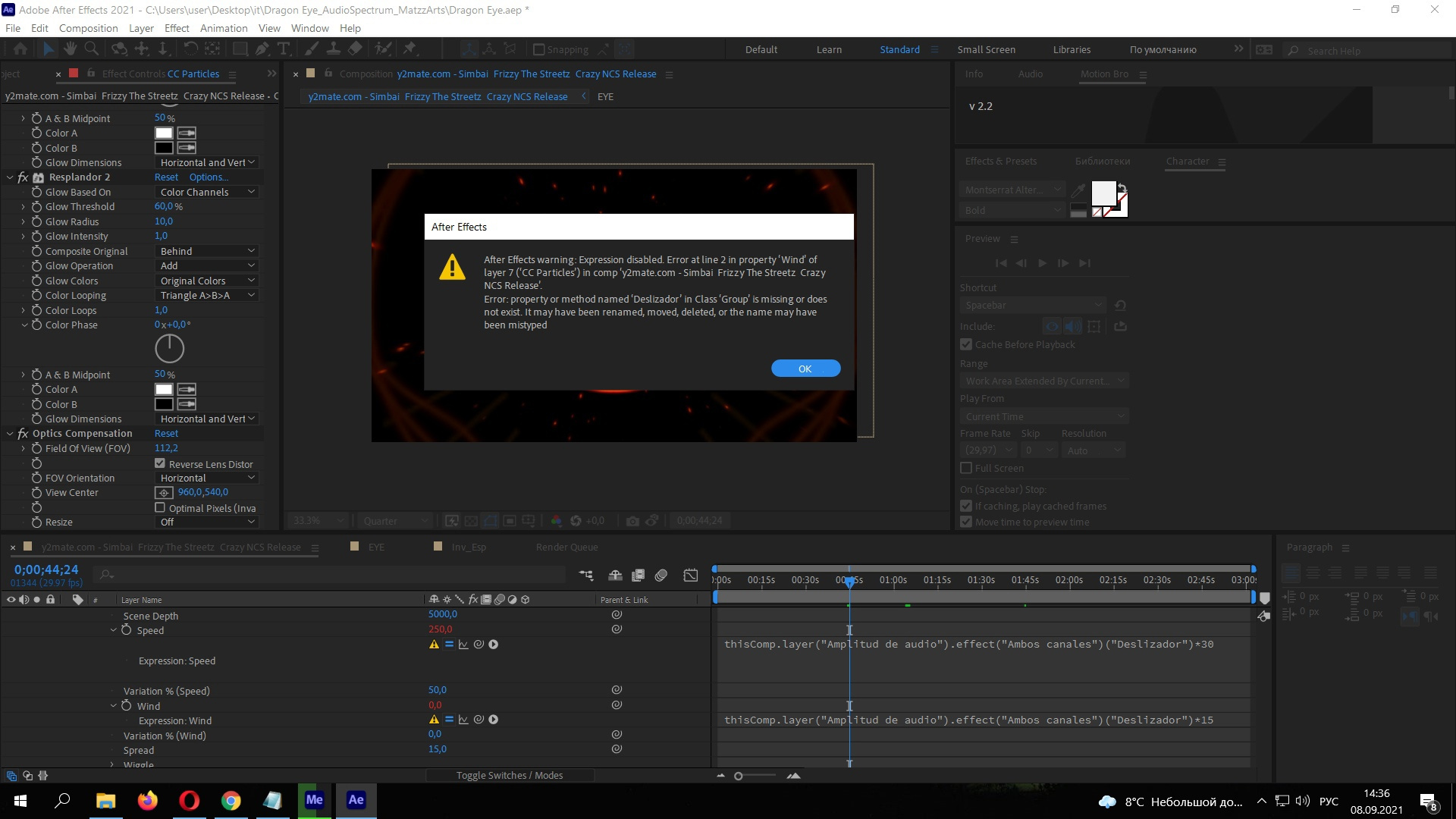This screenshot has width=1456, height=819.
Task: Select the Roto Brush tool
Action: click(x=383, y=49)
